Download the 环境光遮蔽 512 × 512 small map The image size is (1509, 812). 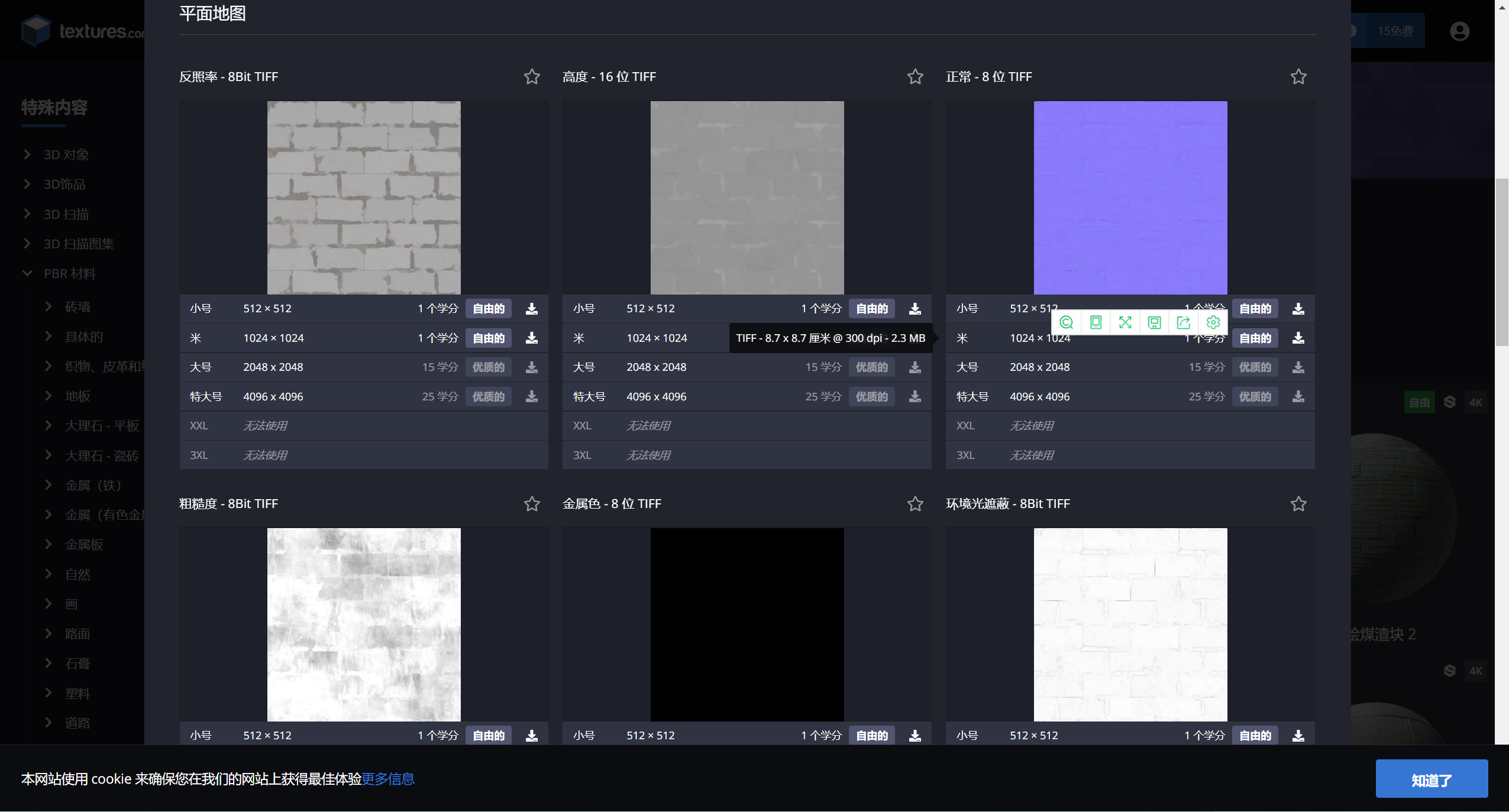1298,736
